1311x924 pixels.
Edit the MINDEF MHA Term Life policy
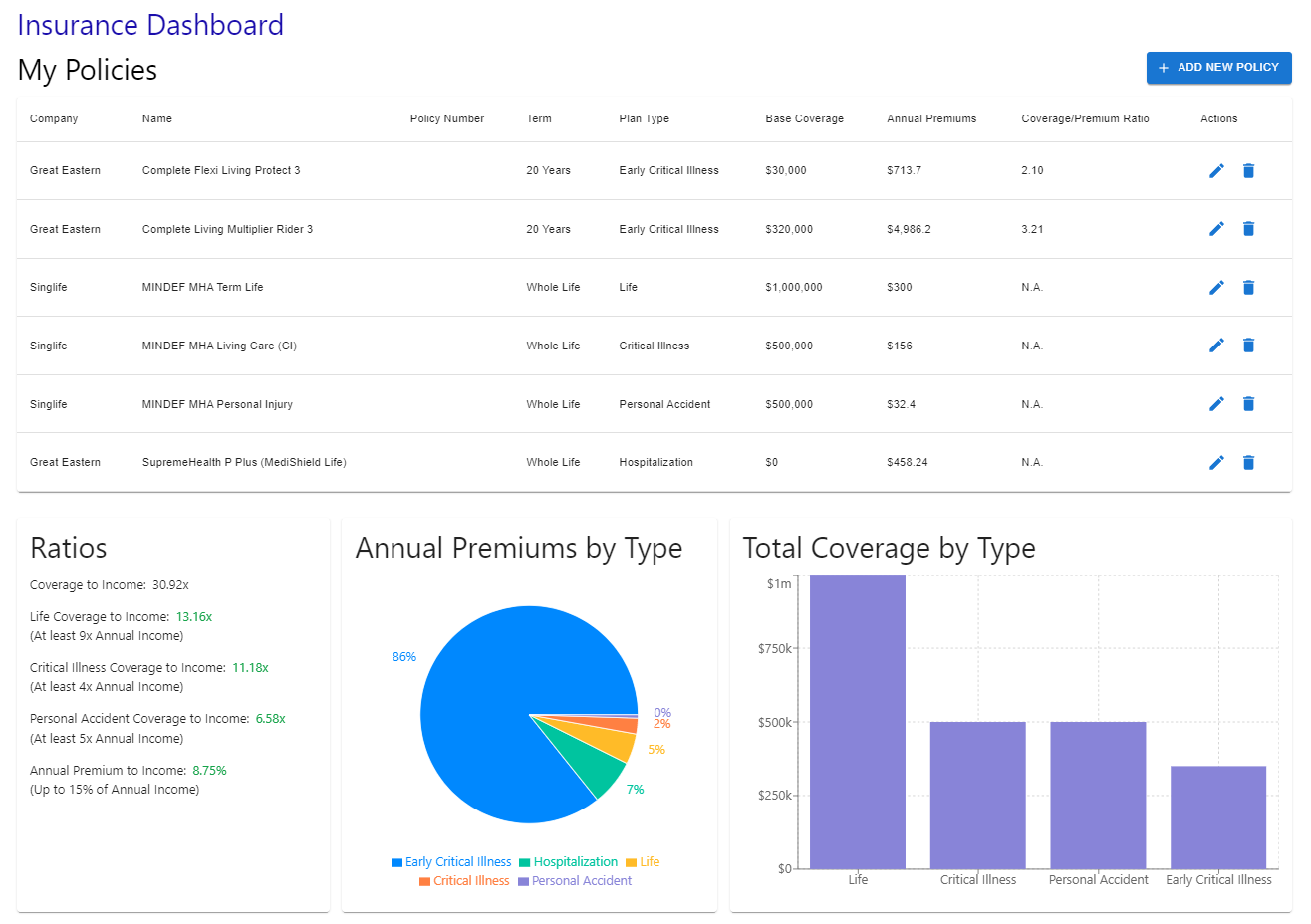coord(1216,288)
